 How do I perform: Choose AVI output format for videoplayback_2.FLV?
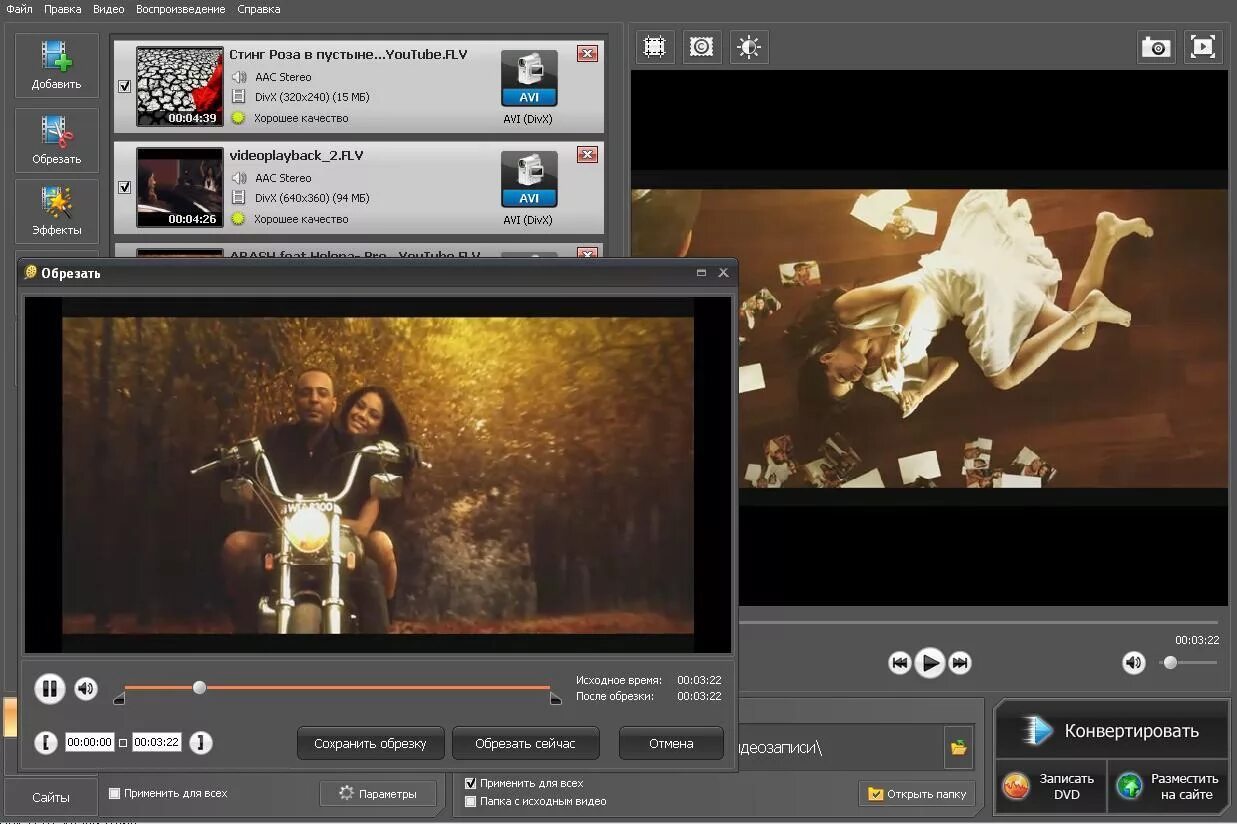pyautogui.click(x=529, y=179)
